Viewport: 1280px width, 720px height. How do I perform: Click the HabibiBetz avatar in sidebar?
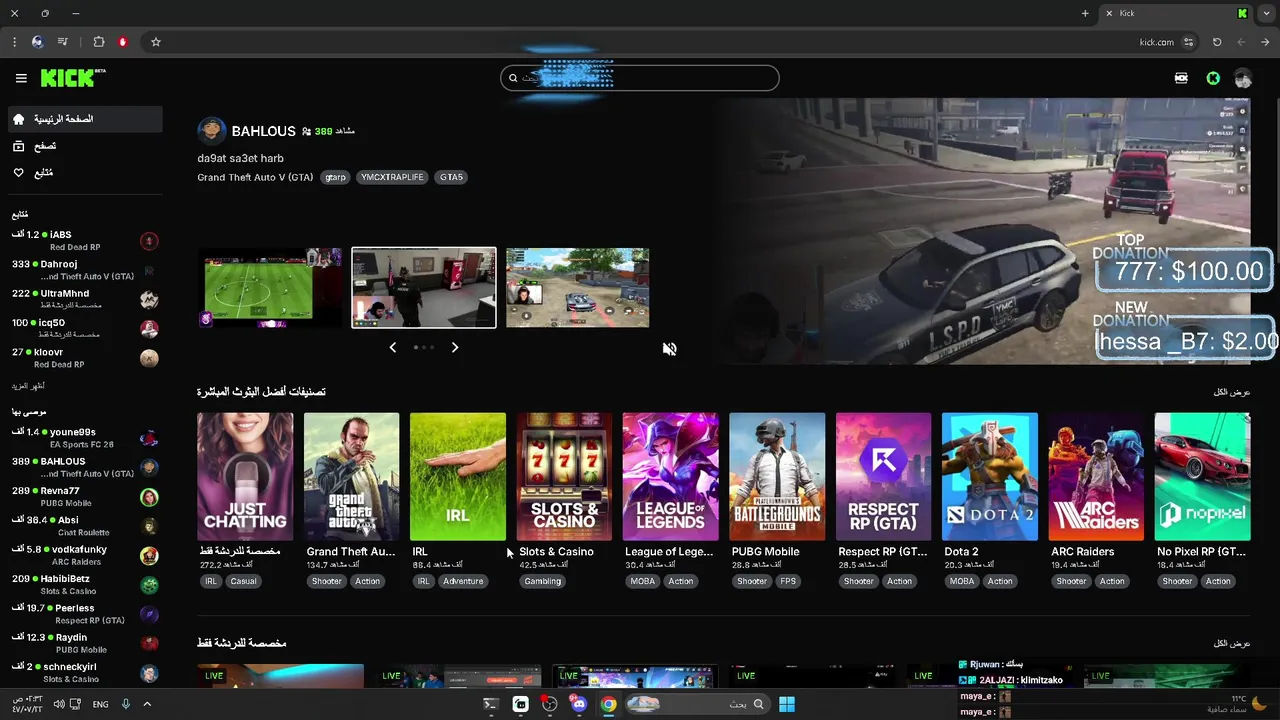click(149, 585)
